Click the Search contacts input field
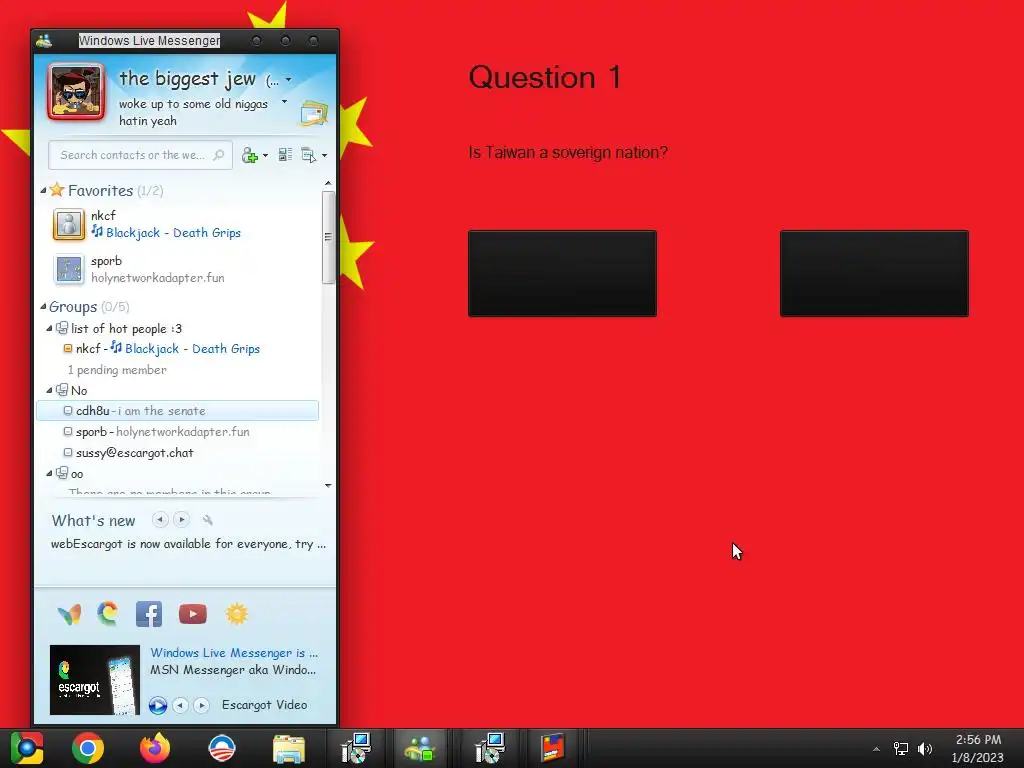This screenshot has width=1024, height=768. coord(140,155)
